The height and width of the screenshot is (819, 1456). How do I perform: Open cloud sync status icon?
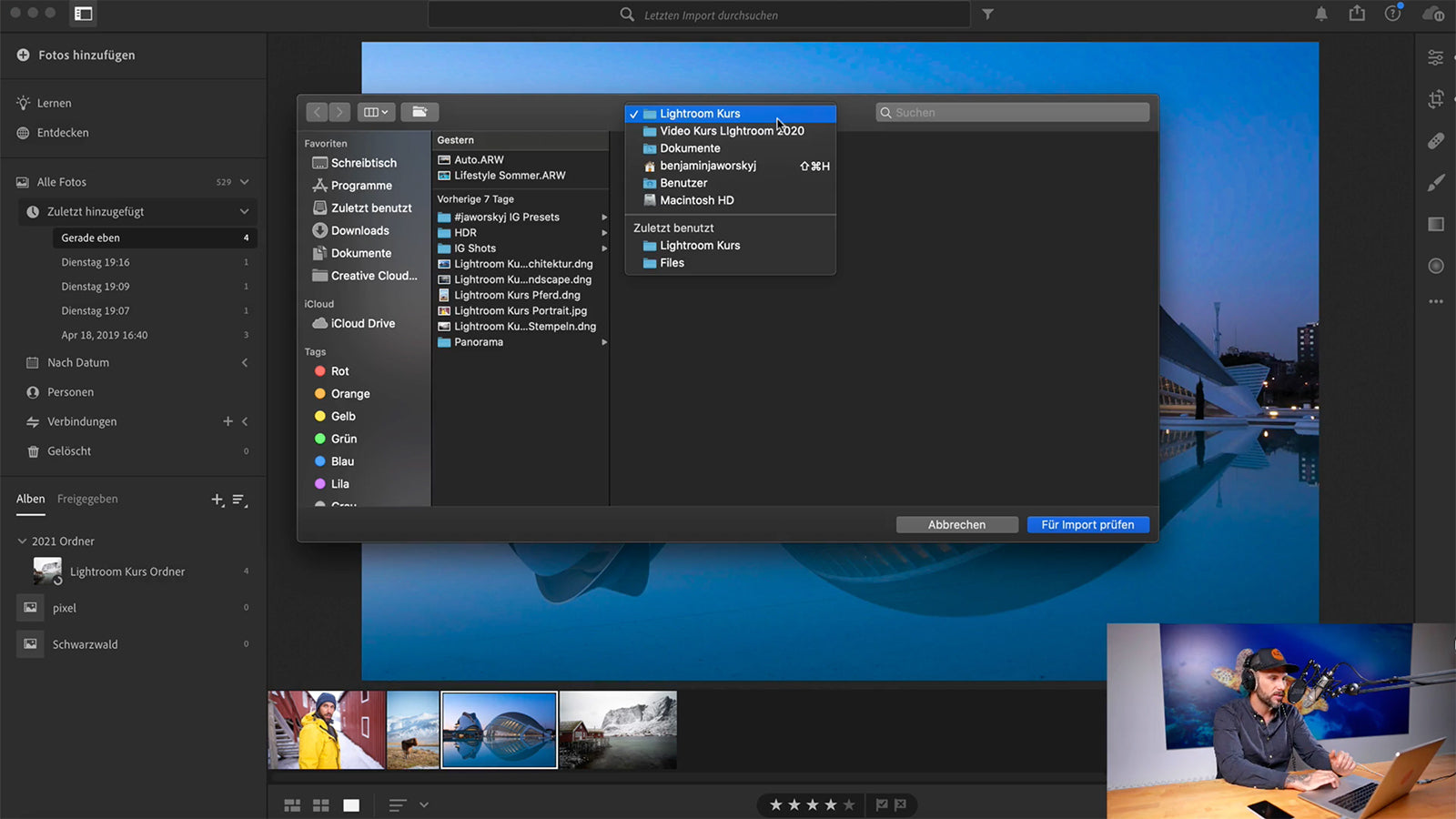[1432, 14]
